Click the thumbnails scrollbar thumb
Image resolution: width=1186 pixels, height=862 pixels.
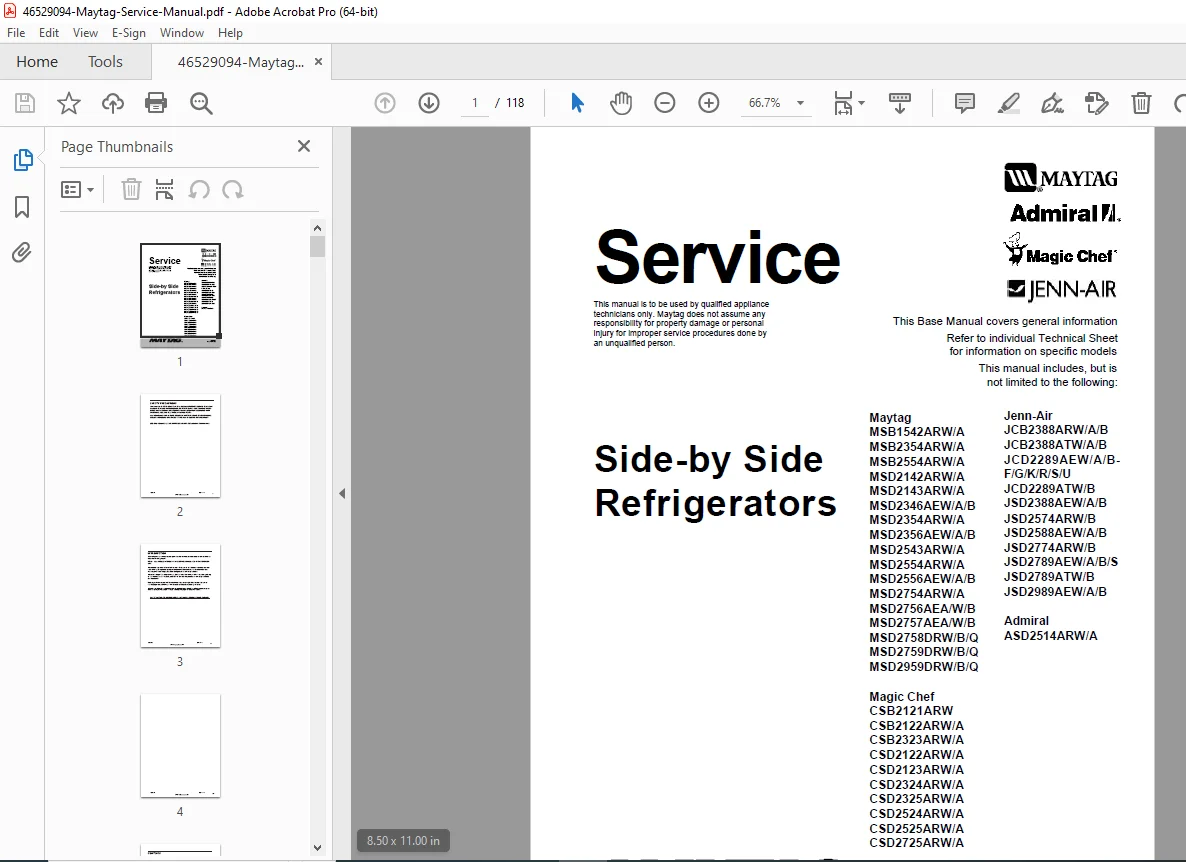click(x=318, y=247)
